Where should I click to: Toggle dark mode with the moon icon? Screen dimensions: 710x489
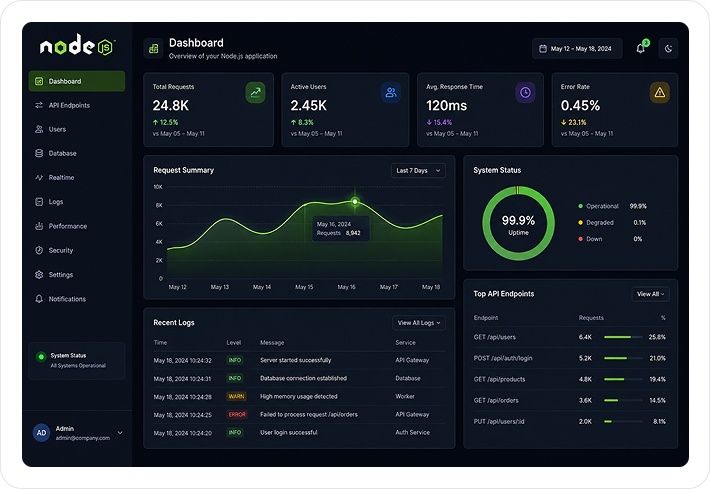point(668,48)
